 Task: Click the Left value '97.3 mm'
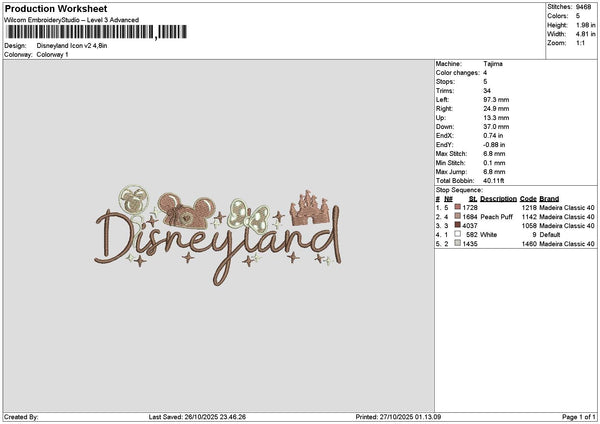coord(496,99)
